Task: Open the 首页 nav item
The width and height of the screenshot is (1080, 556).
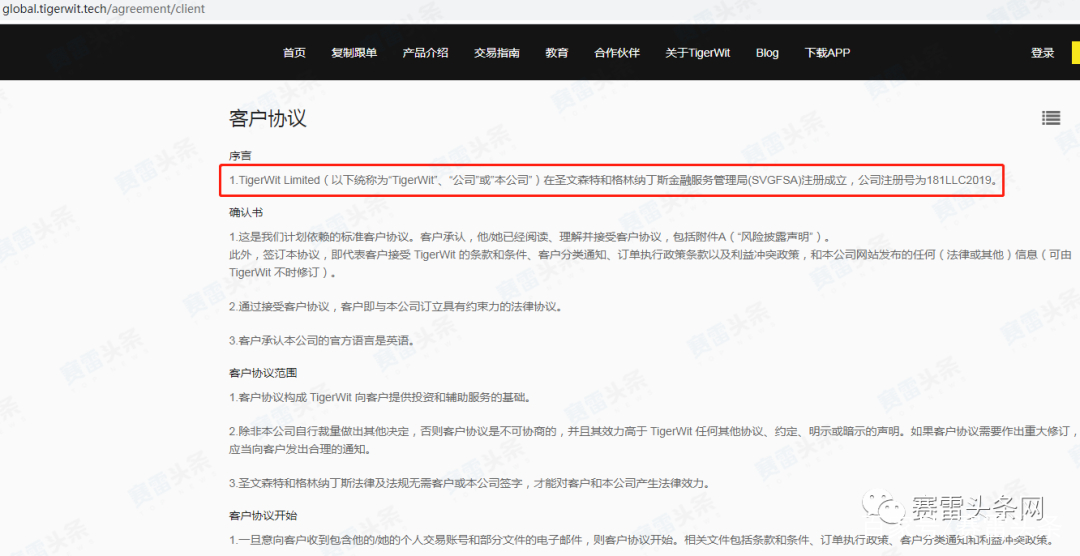Action: pyautogui.click(x=294, y=53)
